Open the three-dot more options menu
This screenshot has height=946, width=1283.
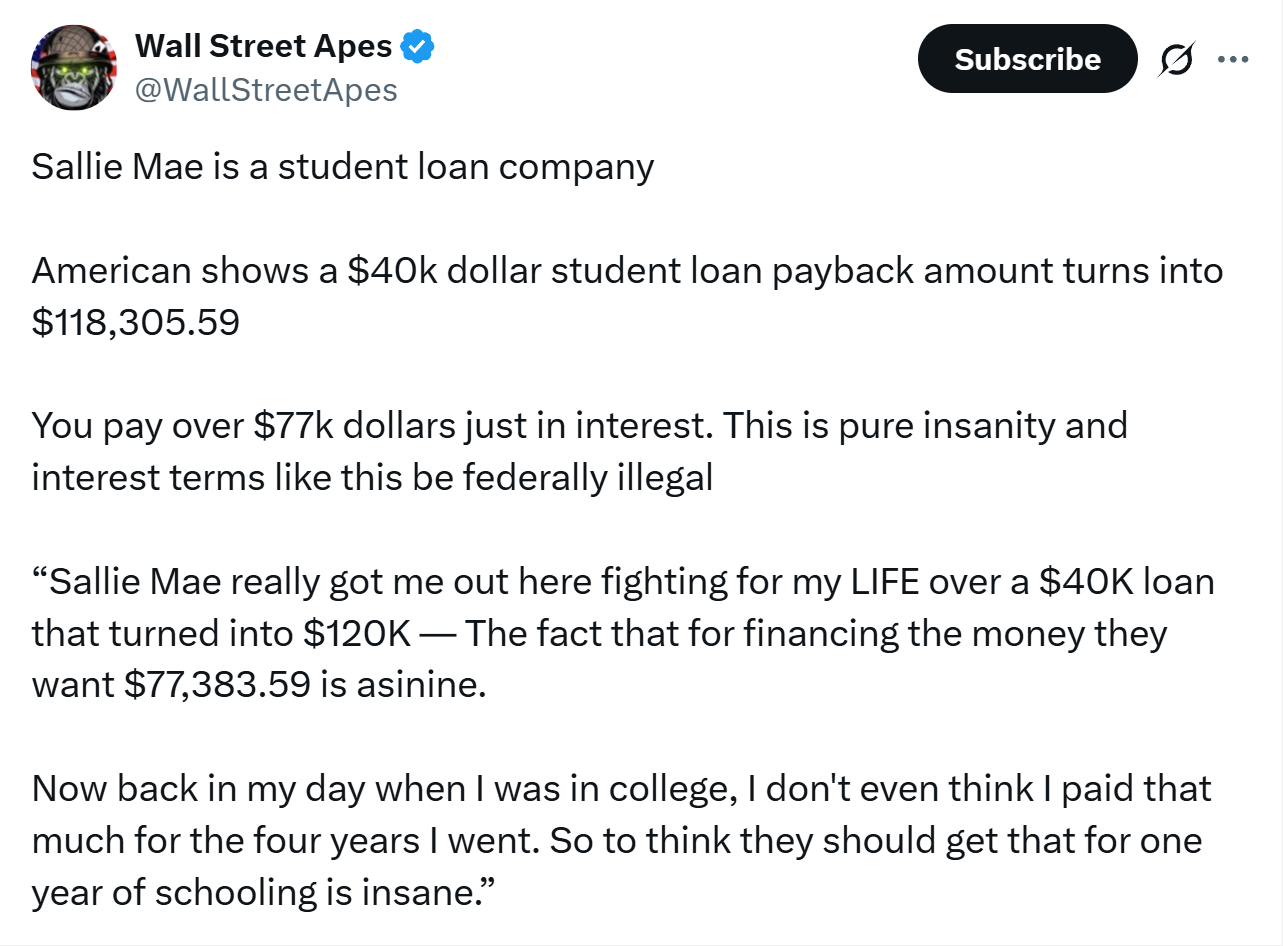click(1232, 60)
